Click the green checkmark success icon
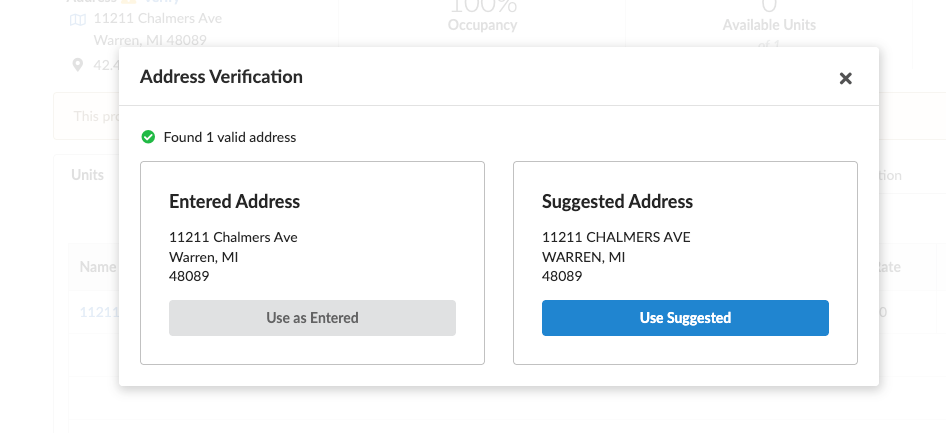 tap(148, 137)
